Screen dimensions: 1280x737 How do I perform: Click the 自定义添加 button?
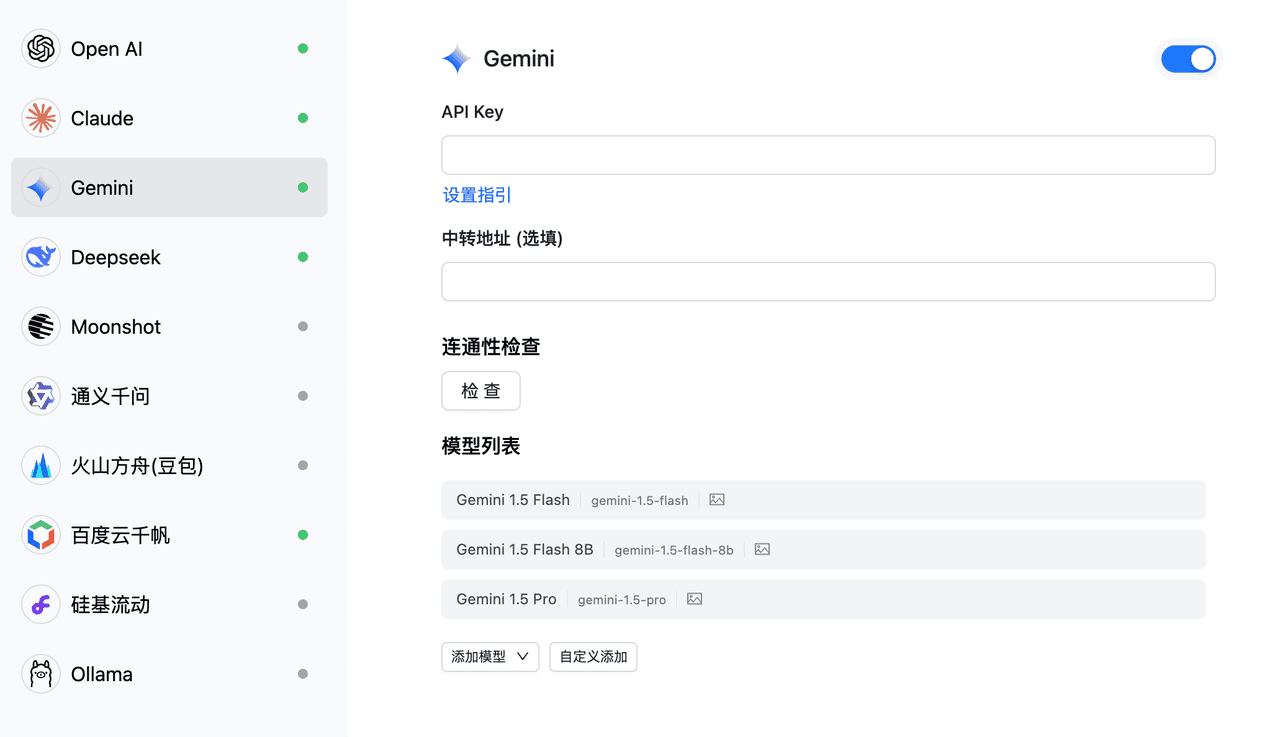coord(593,657)
